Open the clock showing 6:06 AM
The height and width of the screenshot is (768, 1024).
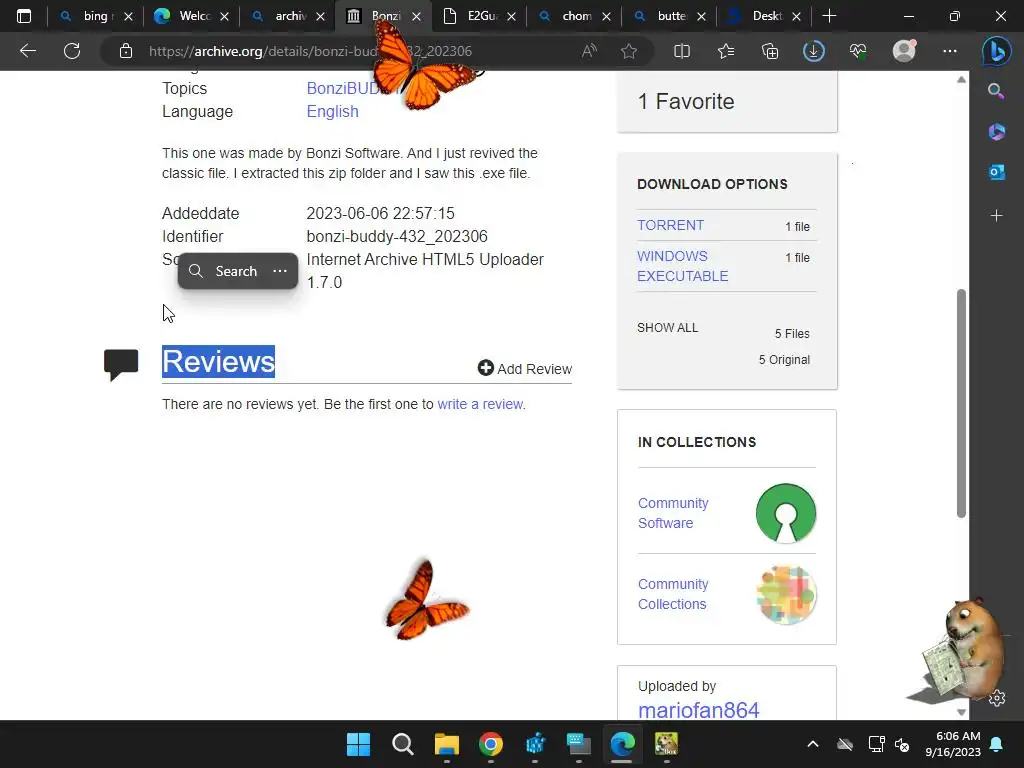[x=953, y=744]
